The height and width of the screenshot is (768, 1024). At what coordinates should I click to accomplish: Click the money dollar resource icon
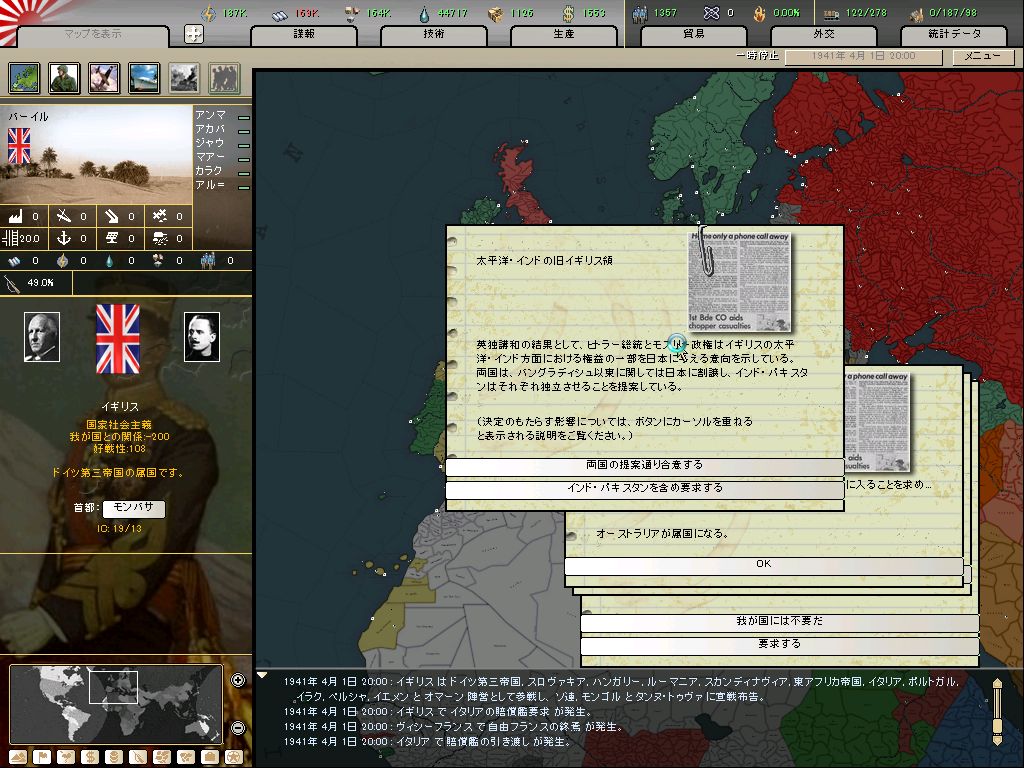point(568,13)
